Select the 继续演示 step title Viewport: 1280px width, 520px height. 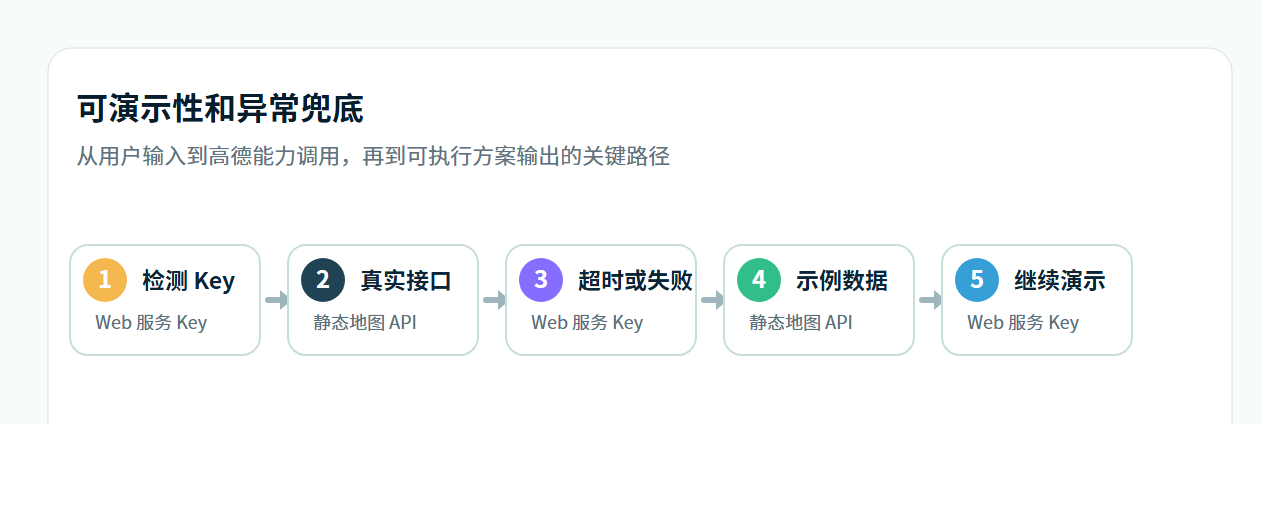1060,281
